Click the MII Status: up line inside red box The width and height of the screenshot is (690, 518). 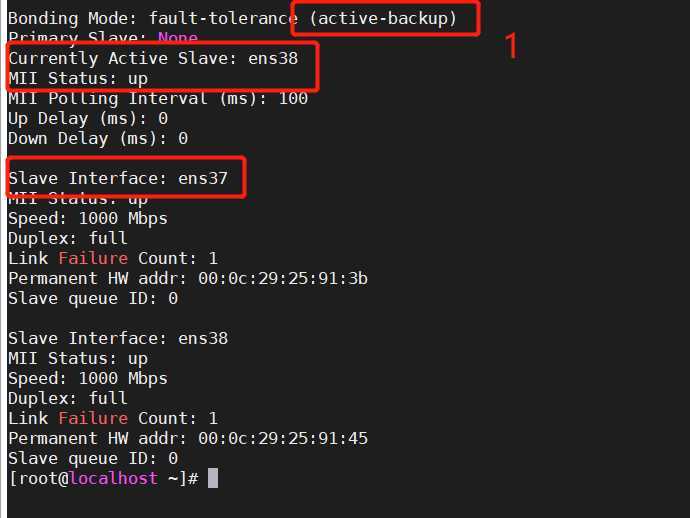[78, 78]
